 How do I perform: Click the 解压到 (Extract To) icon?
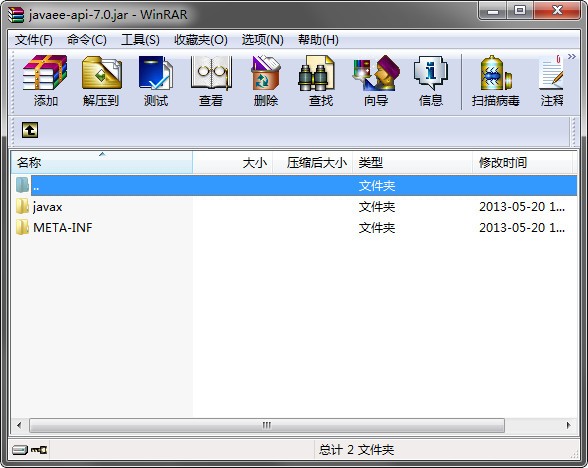[x=101, y=80]
